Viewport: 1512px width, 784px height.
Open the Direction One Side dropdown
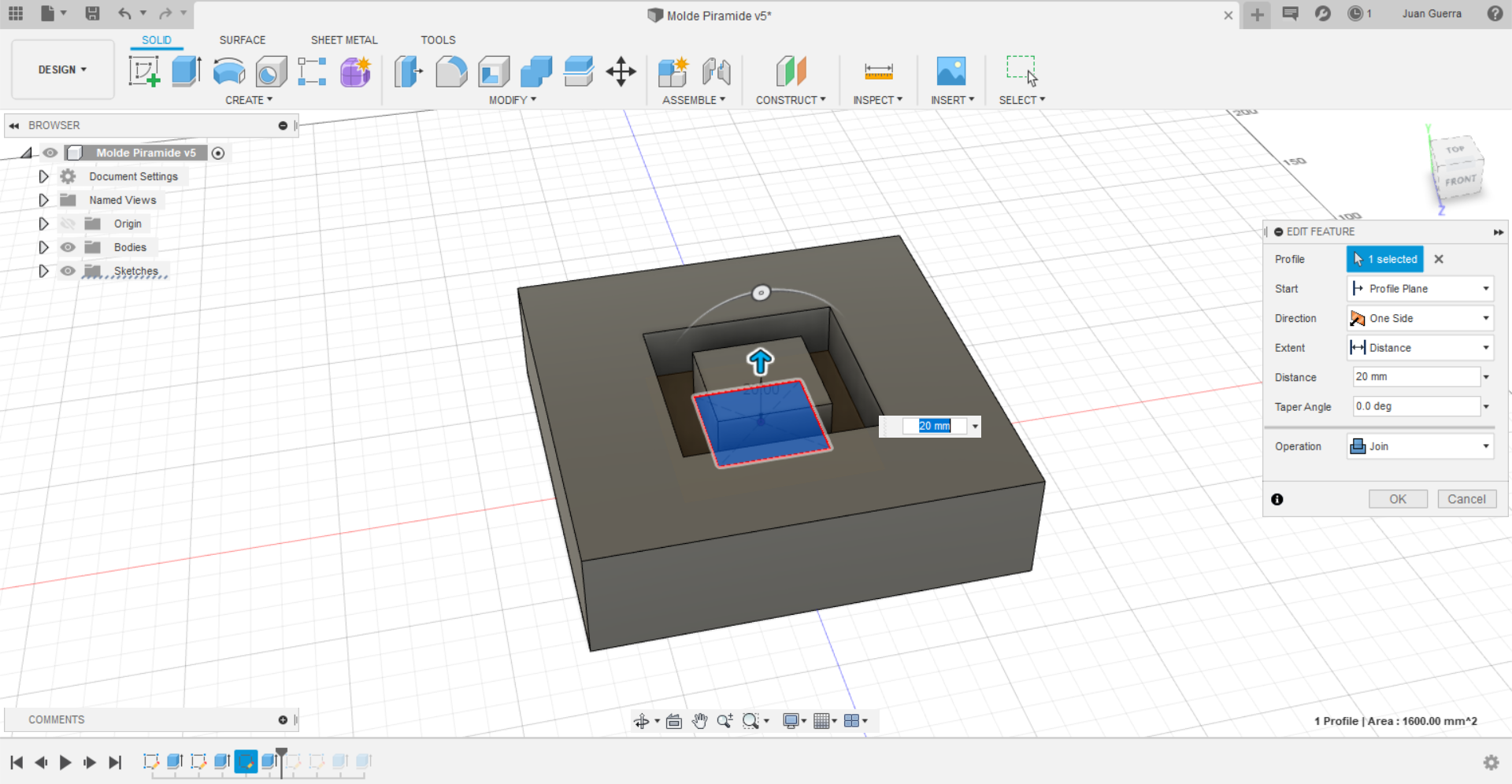tap(1420, 318)
